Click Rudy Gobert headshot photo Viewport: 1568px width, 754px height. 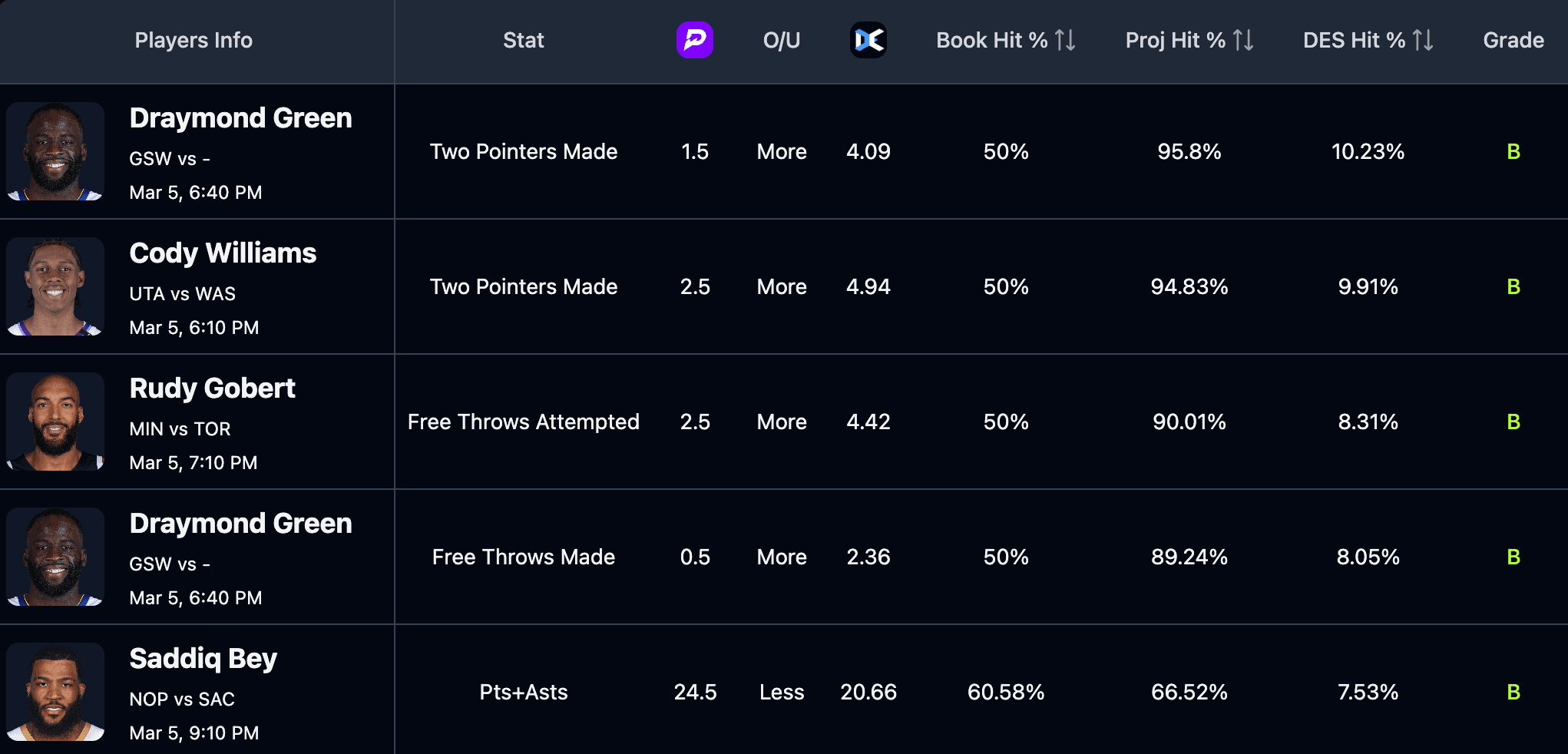pyautogui.click(x=55, y=422)
